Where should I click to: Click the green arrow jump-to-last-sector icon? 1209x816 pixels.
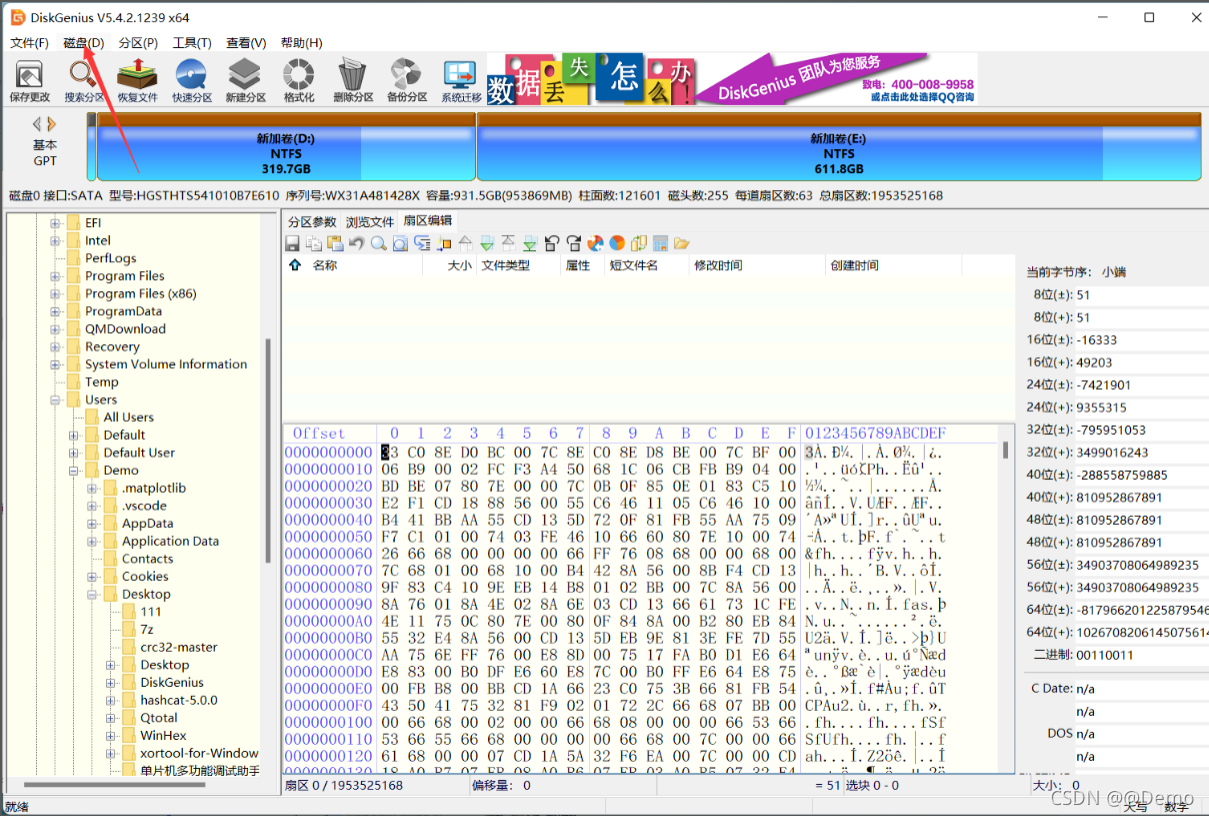pos(530,243)
